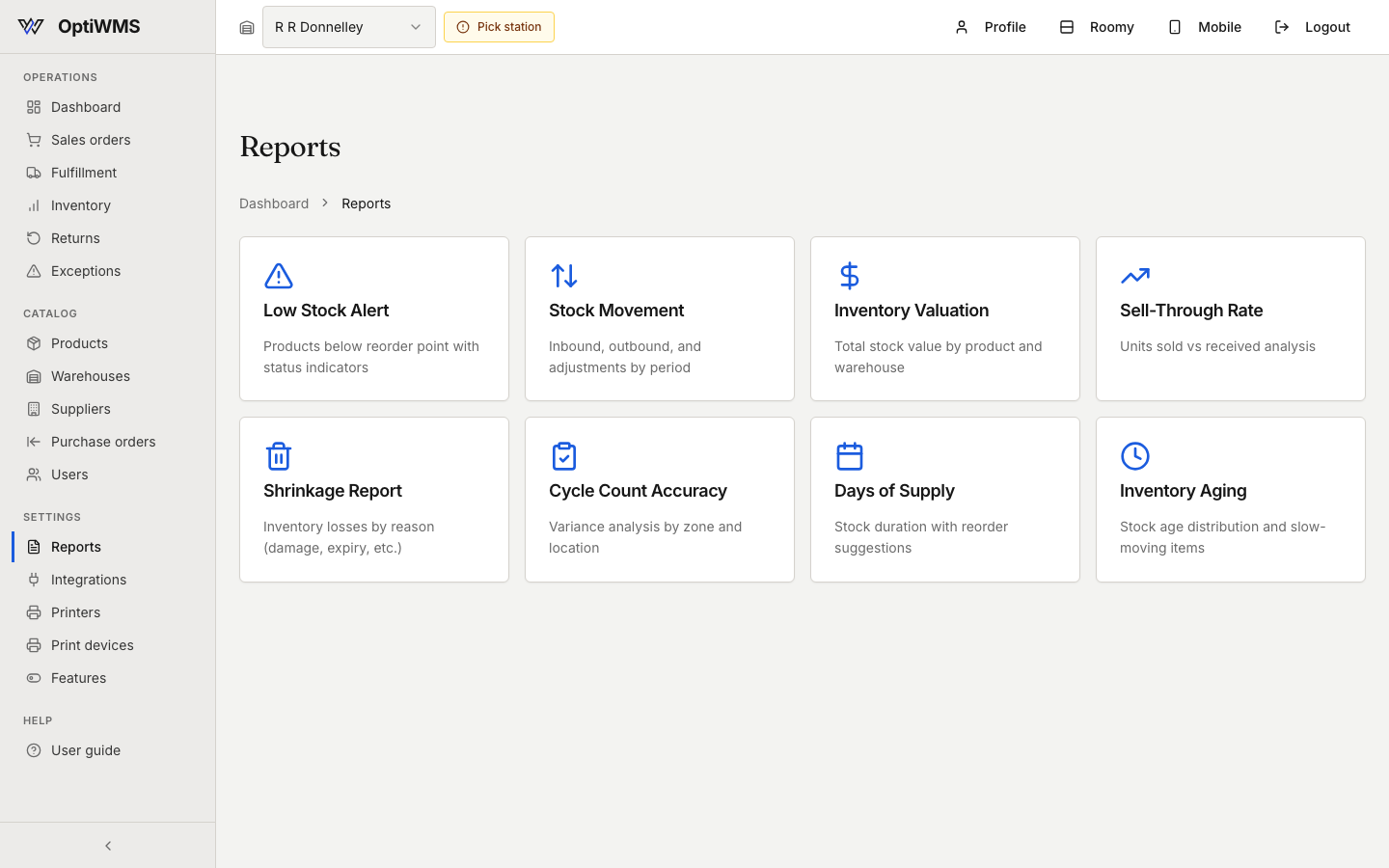Click the Sell-Through Rate trending icon
The width and height of the screenshot is (1389, 868).
click(x=1135, y=276)
